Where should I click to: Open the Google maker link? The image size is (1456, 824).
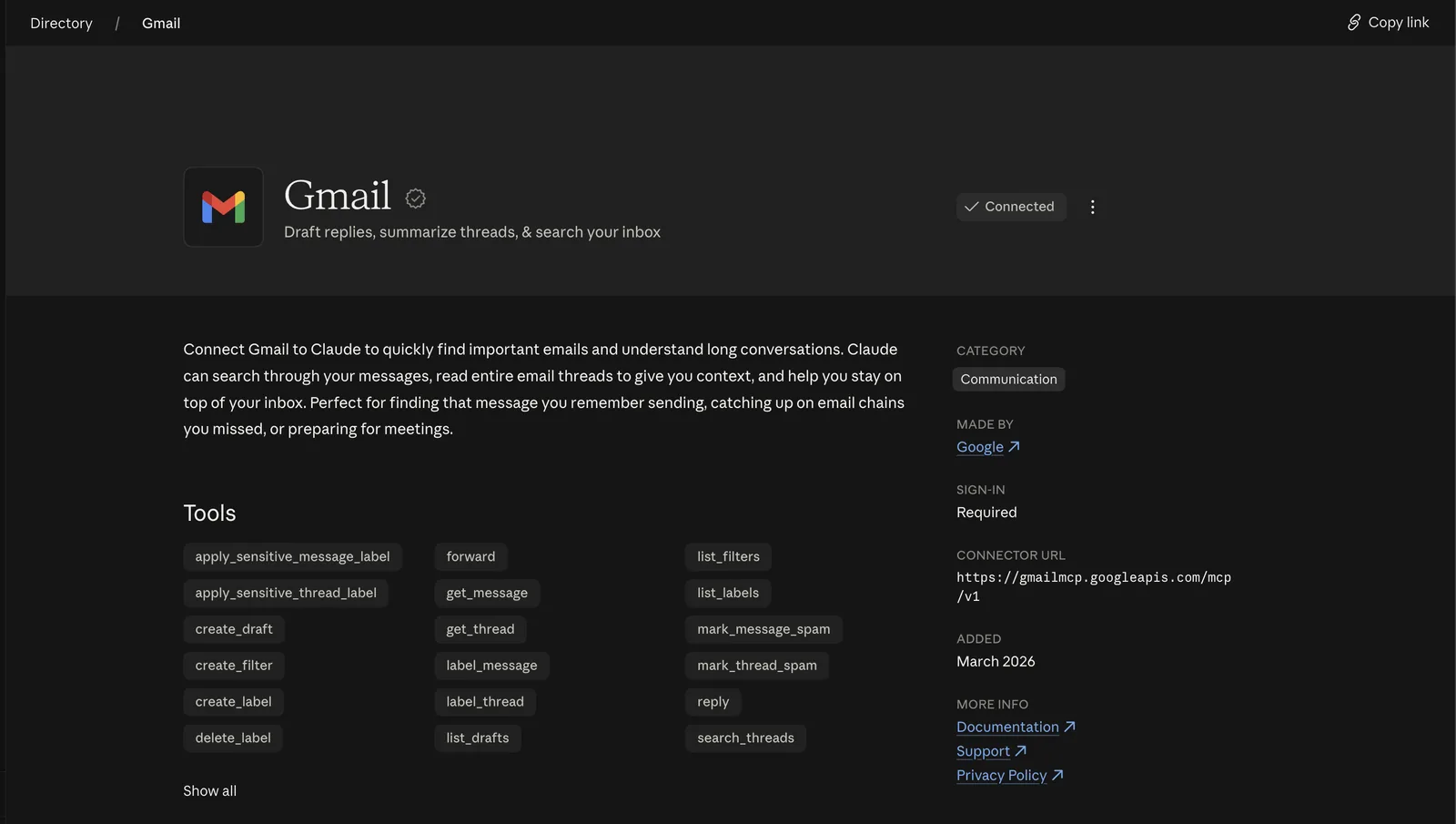980,446
